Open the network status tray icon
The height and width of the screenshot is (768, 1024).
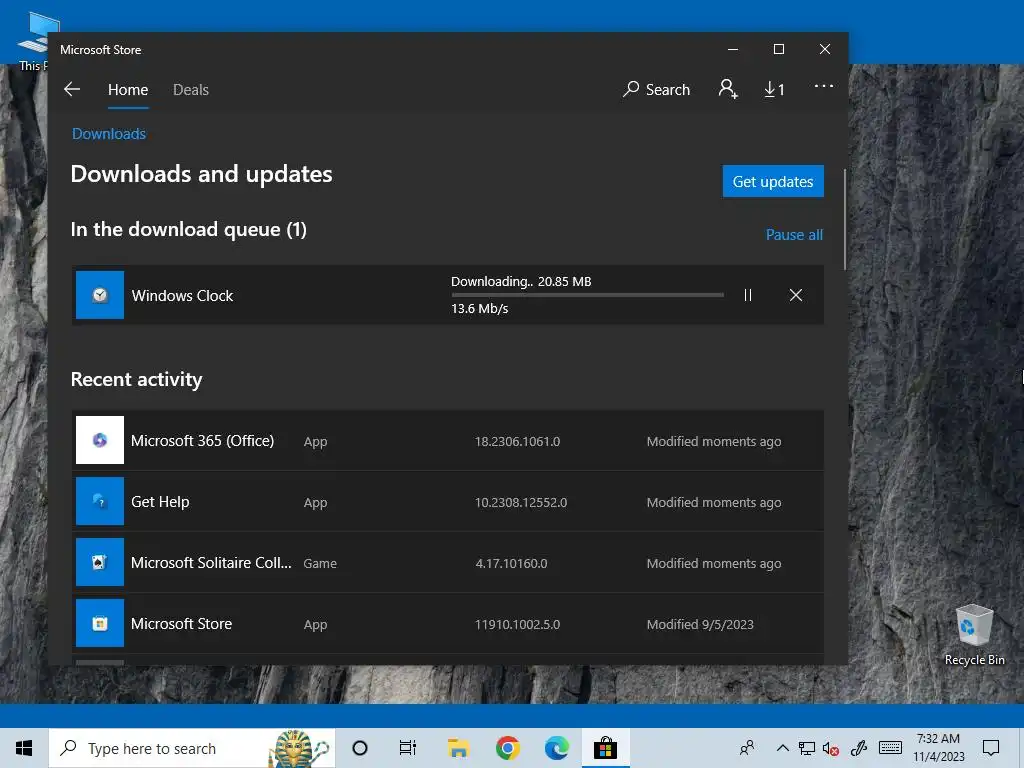(x=807, y=748)
